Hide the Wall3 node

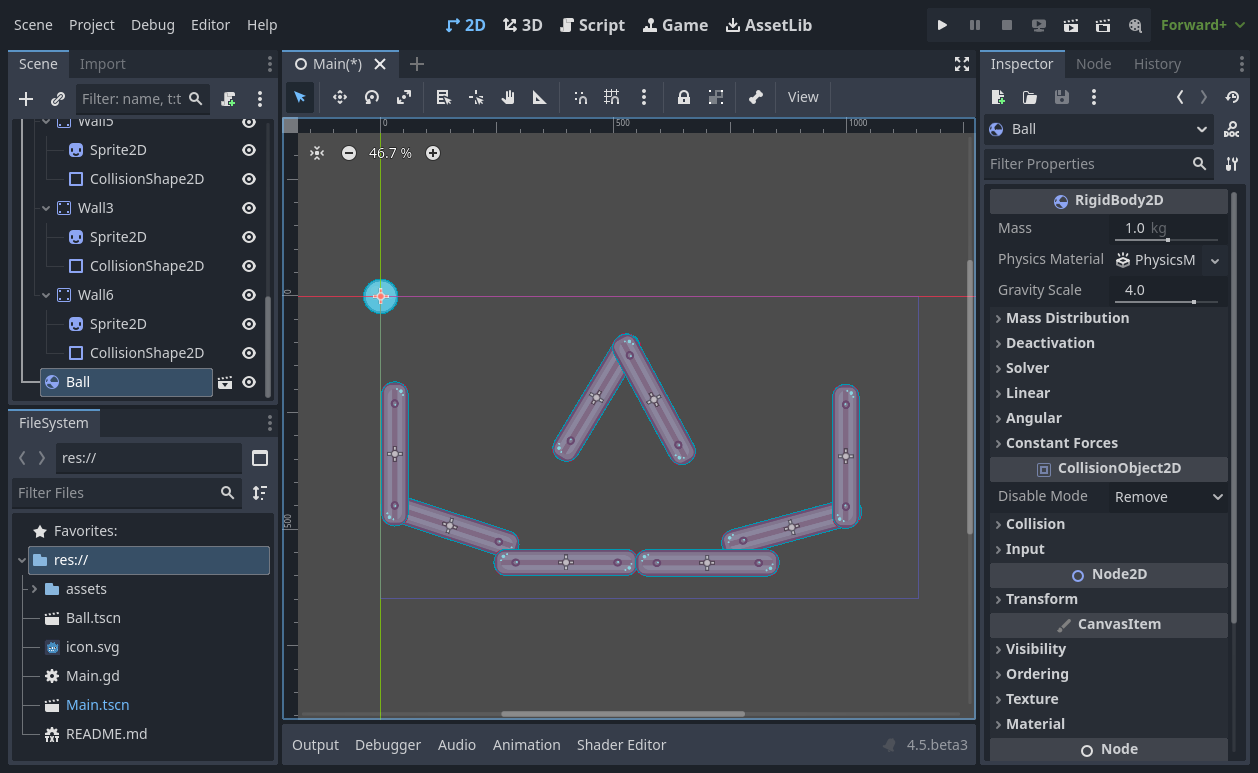(x=249, y=208)
